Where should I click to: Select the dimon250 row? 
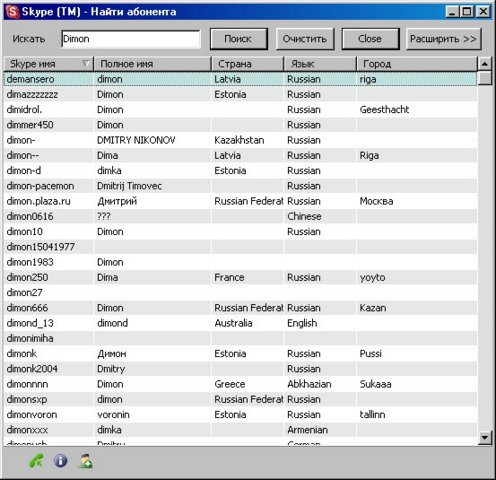pos(240,277)
